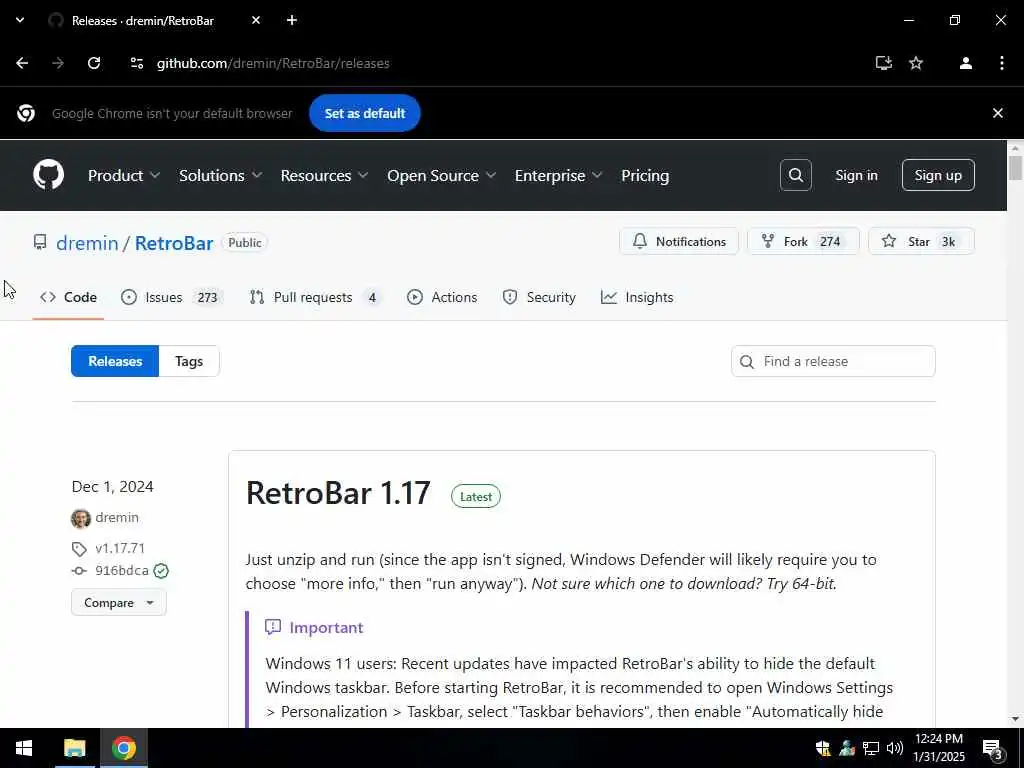Open the Chrome profile icon

click(966, 63)
